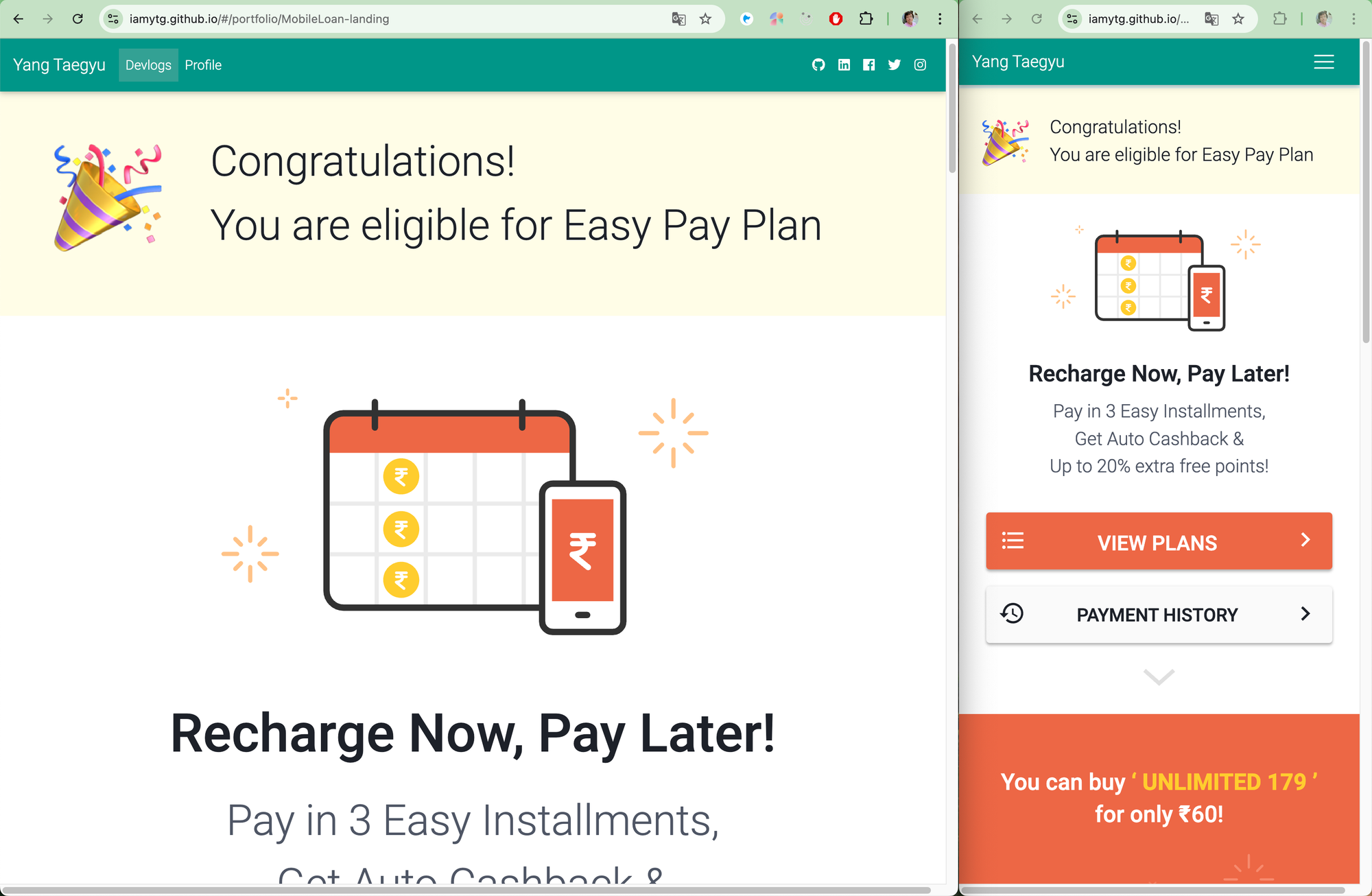
Task: Click the translate page icon in left address bar
Action: pyautogui.click(x=678, y=19)
